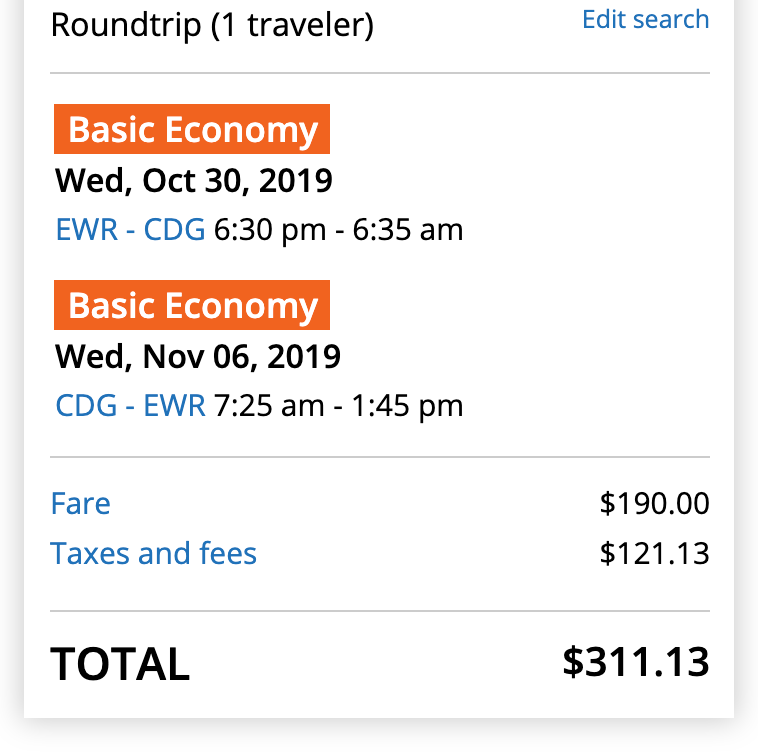The height and width of the screenshot is (756, 758).
Task: Click the TOTAL label
Action: click(120, 664)
